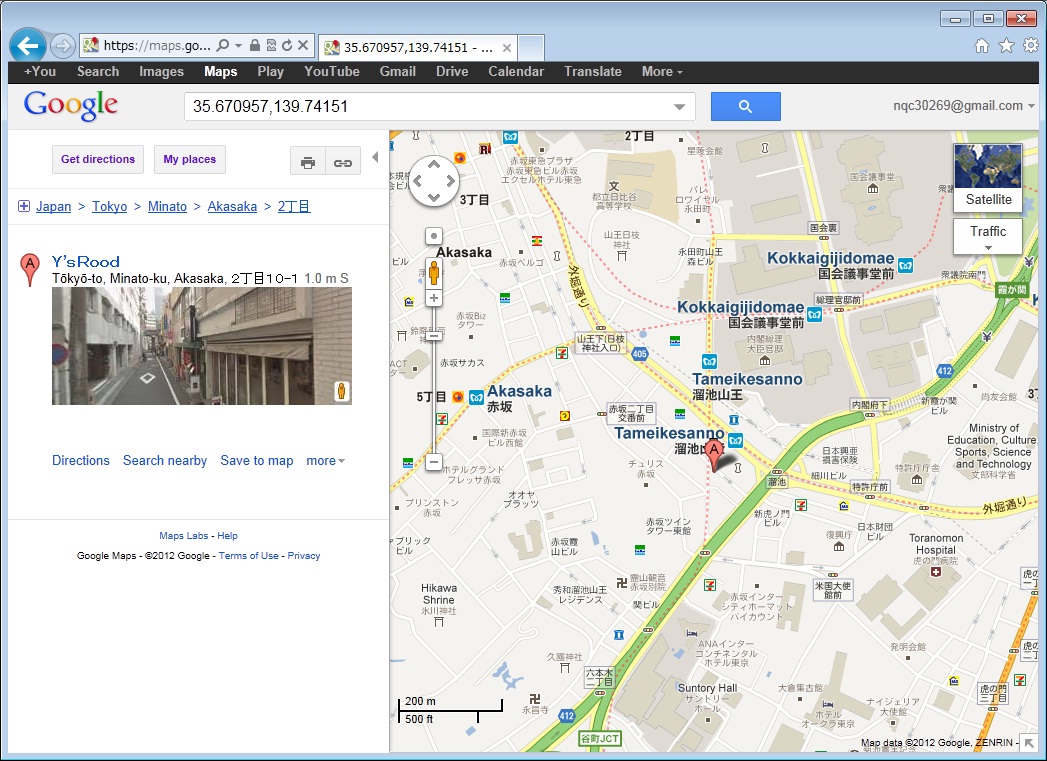The width and height of the screenshot is (1047, 761).
Task: Expand the search box dropdown arrow
Action: coord(680,107)
